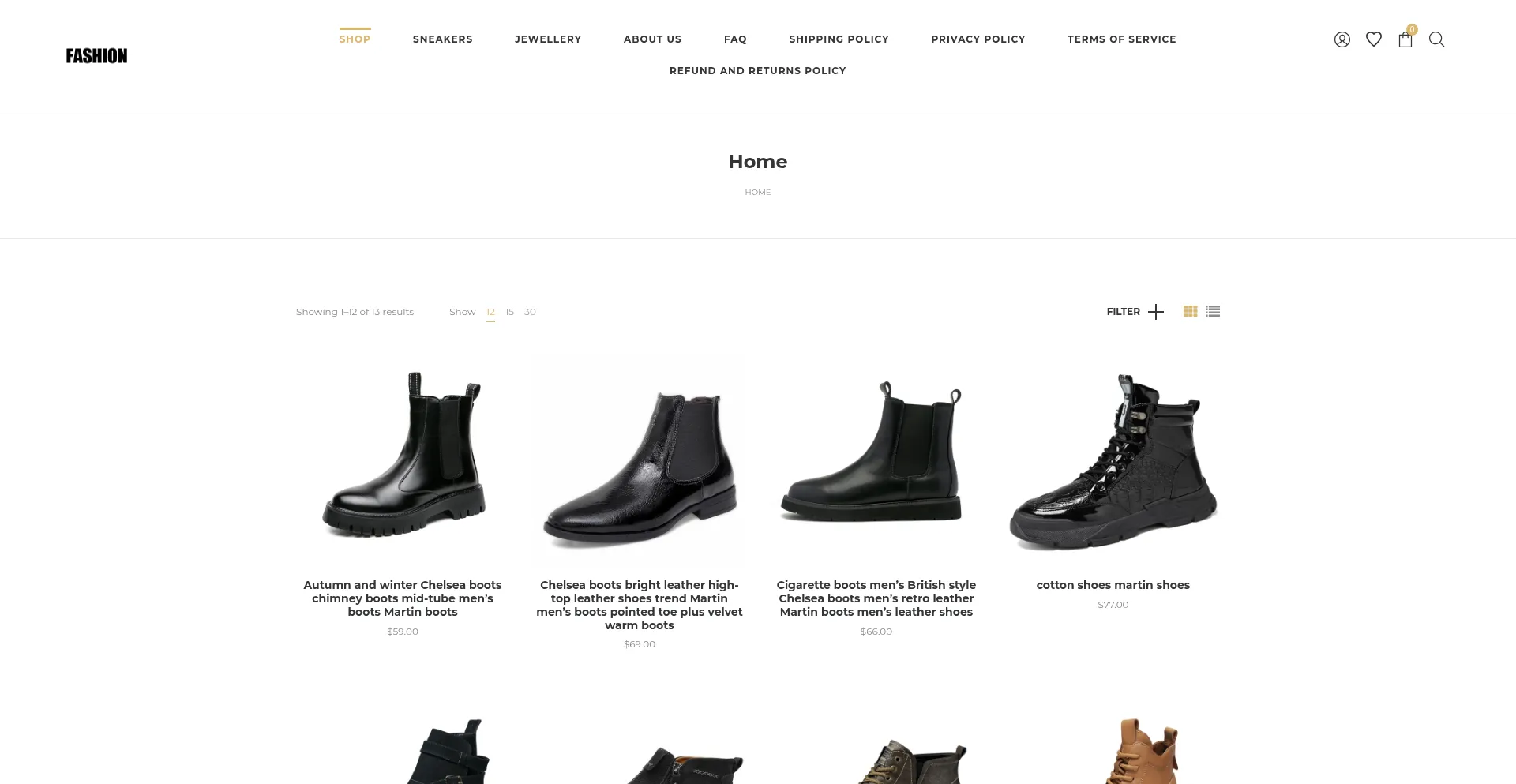Open the shopping bag cart icon

[x=1405, y=39]
